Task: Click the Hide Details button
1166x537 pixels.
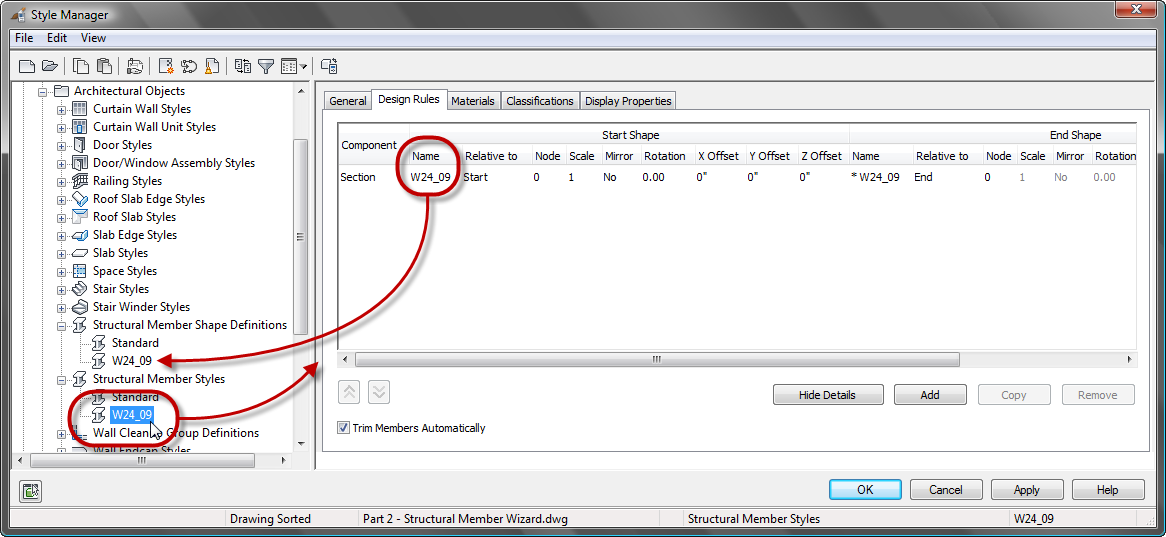Action: coord(828,395)
